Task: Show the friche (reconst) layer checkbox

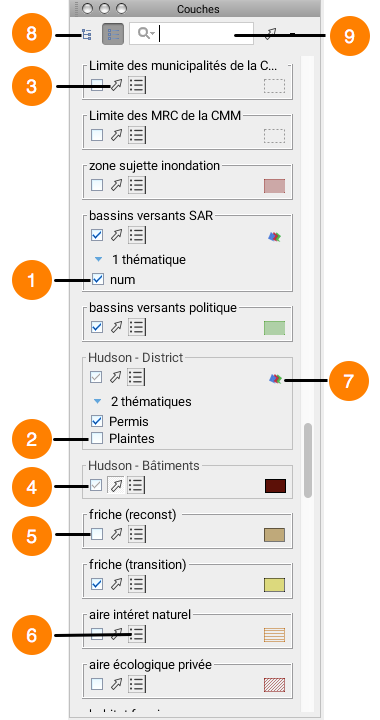Action: pos(97,534)
